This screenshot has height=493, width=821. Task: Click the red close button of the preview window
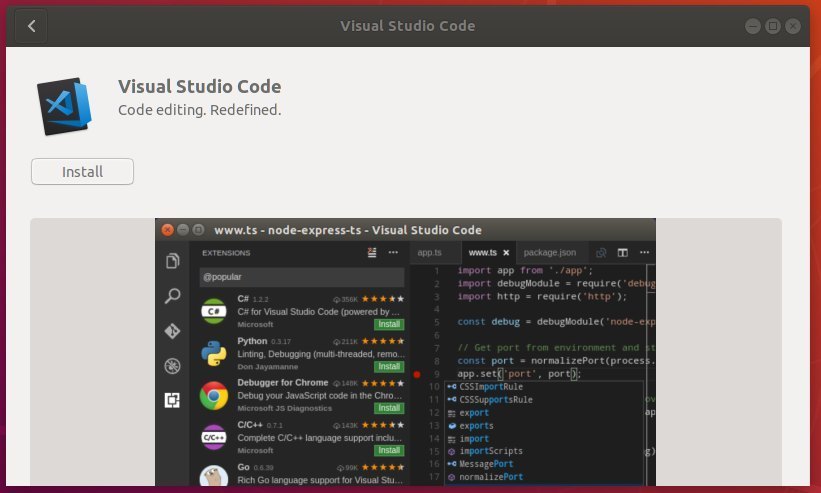168,230
